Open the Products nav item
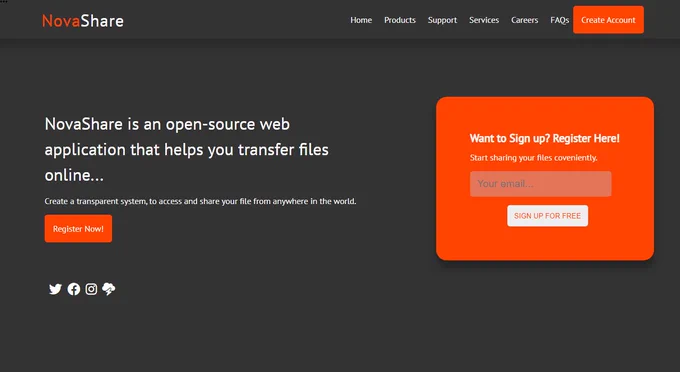Screen dimensions: 680x372 point(400,20)
